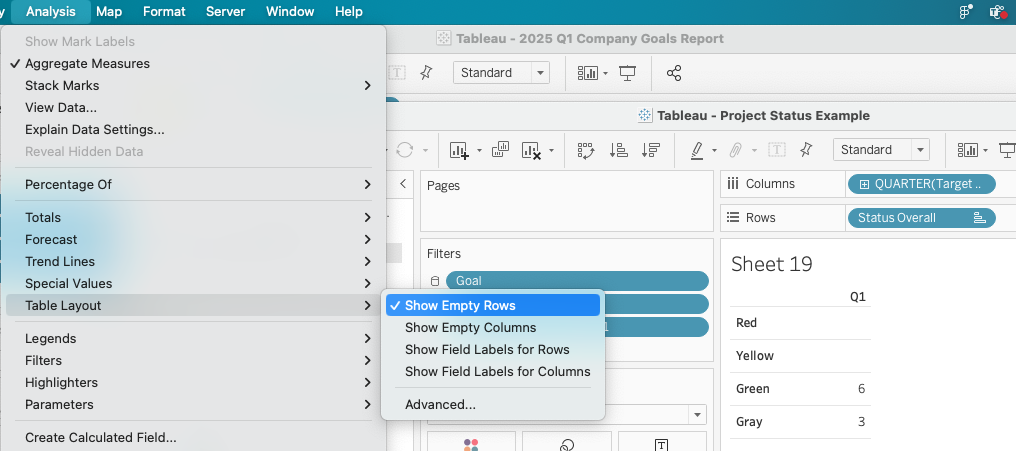Open the Standard fit dropdown in Project Status toolbar
This screenshot has width=1016, height=451.
click(x=881, y=150)
